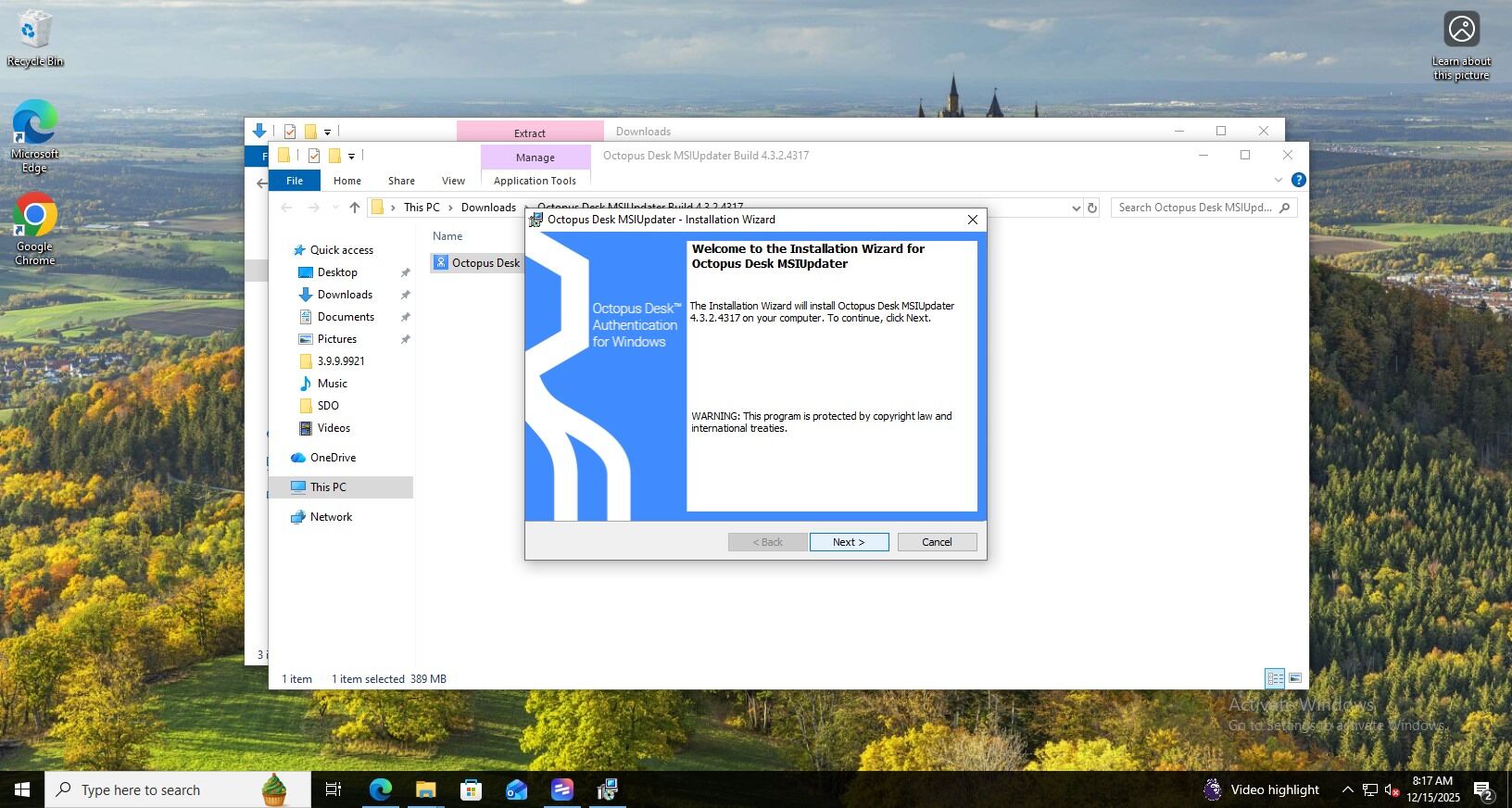Screen dimensions: 1512x808
Task: Open the address bar history dropdown
Action: tap(1076, 208)
